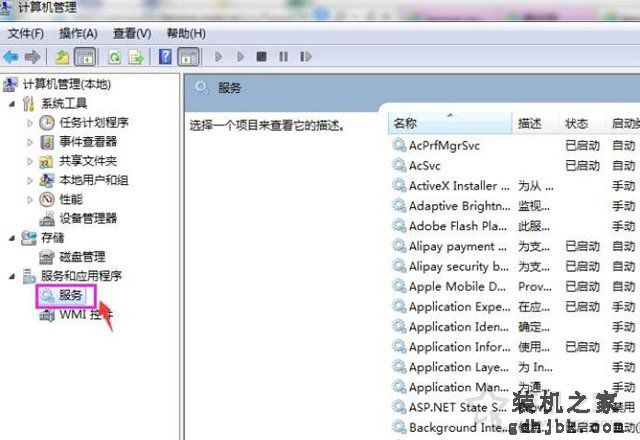
Task: Select 事件查看器 in the tree
Action: coord(88,141)
